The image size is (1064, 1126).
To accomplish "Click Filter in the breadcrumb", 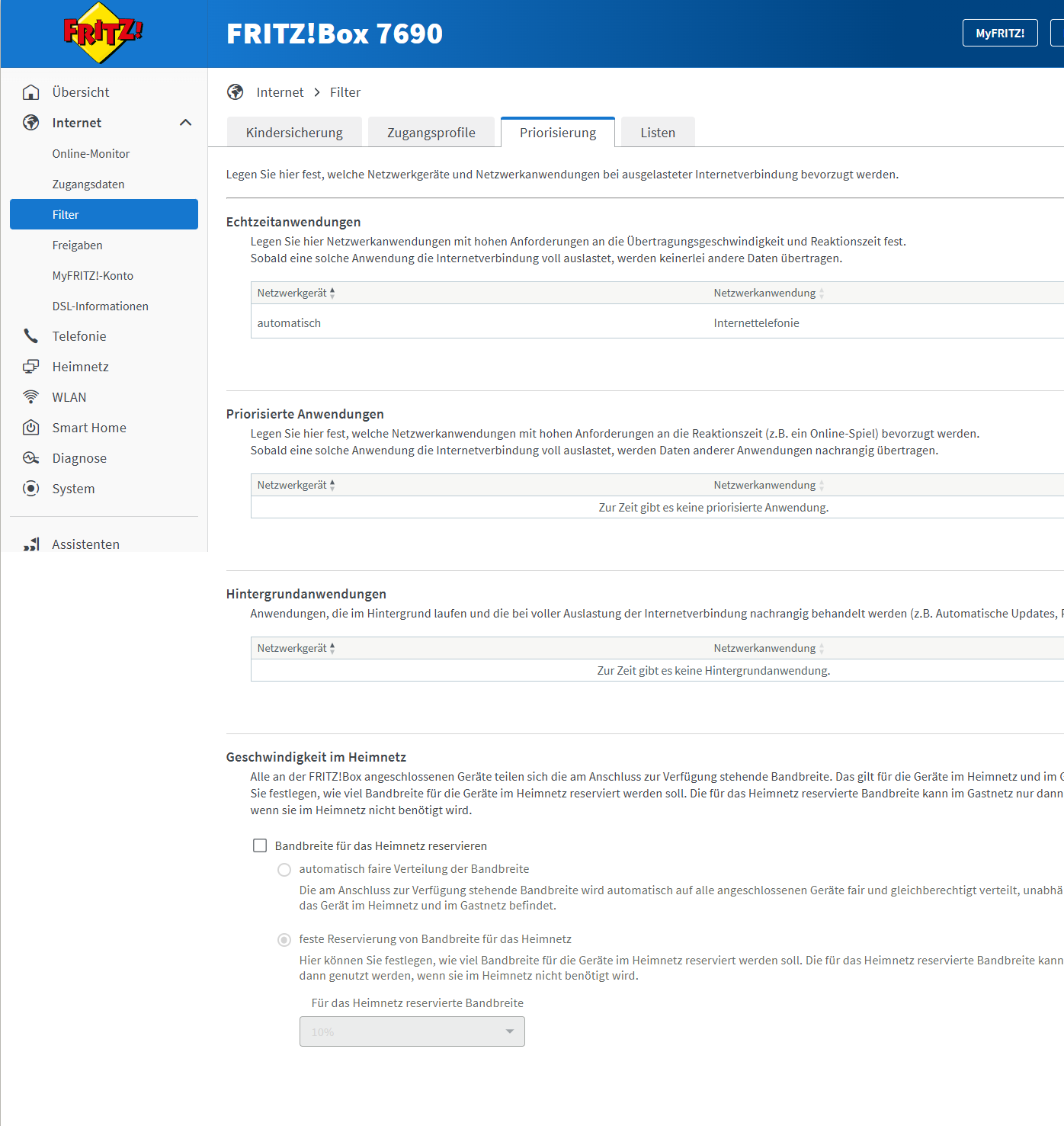I will point(345,92).
